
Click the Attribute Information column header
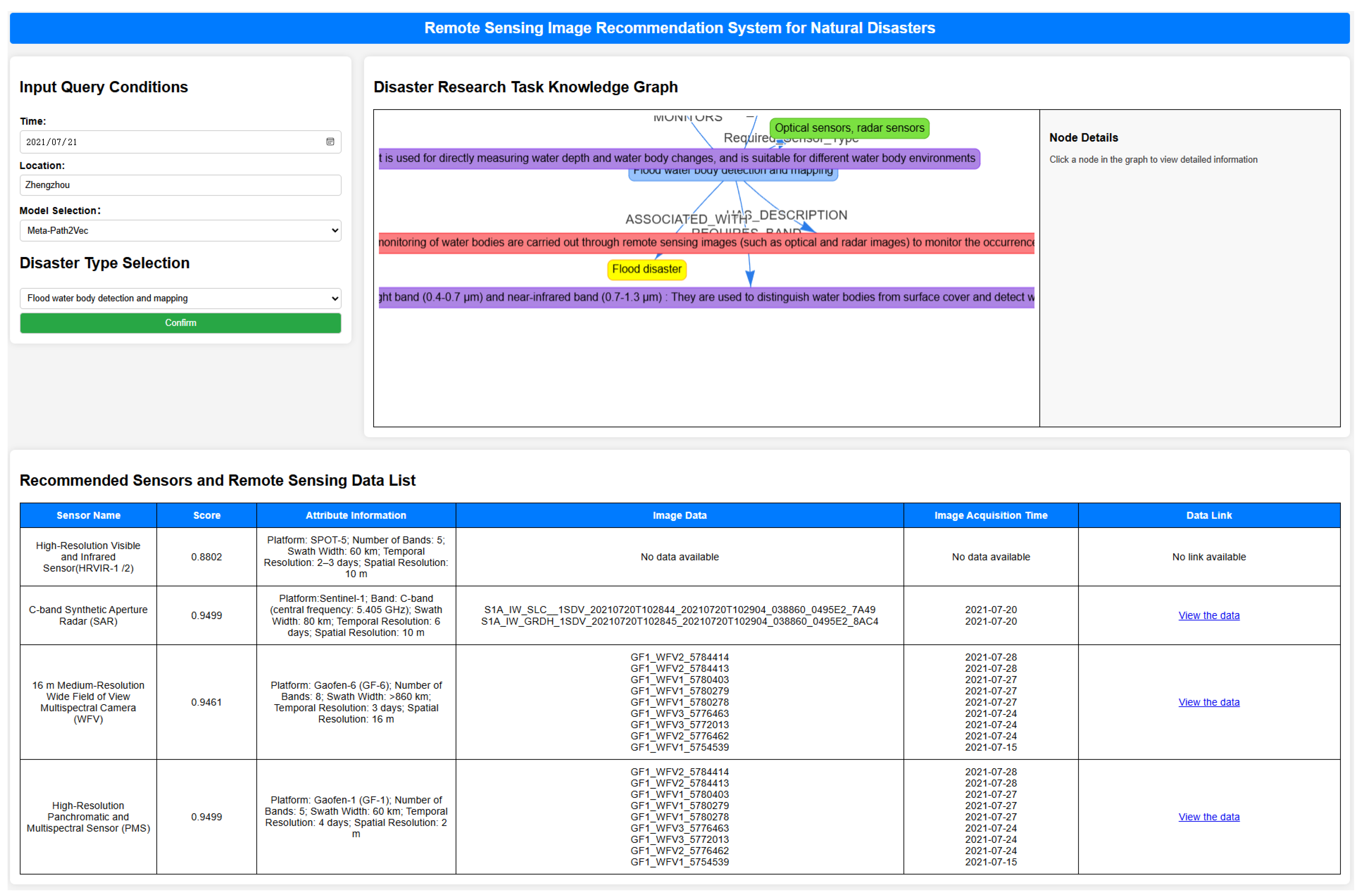[356, 515]
